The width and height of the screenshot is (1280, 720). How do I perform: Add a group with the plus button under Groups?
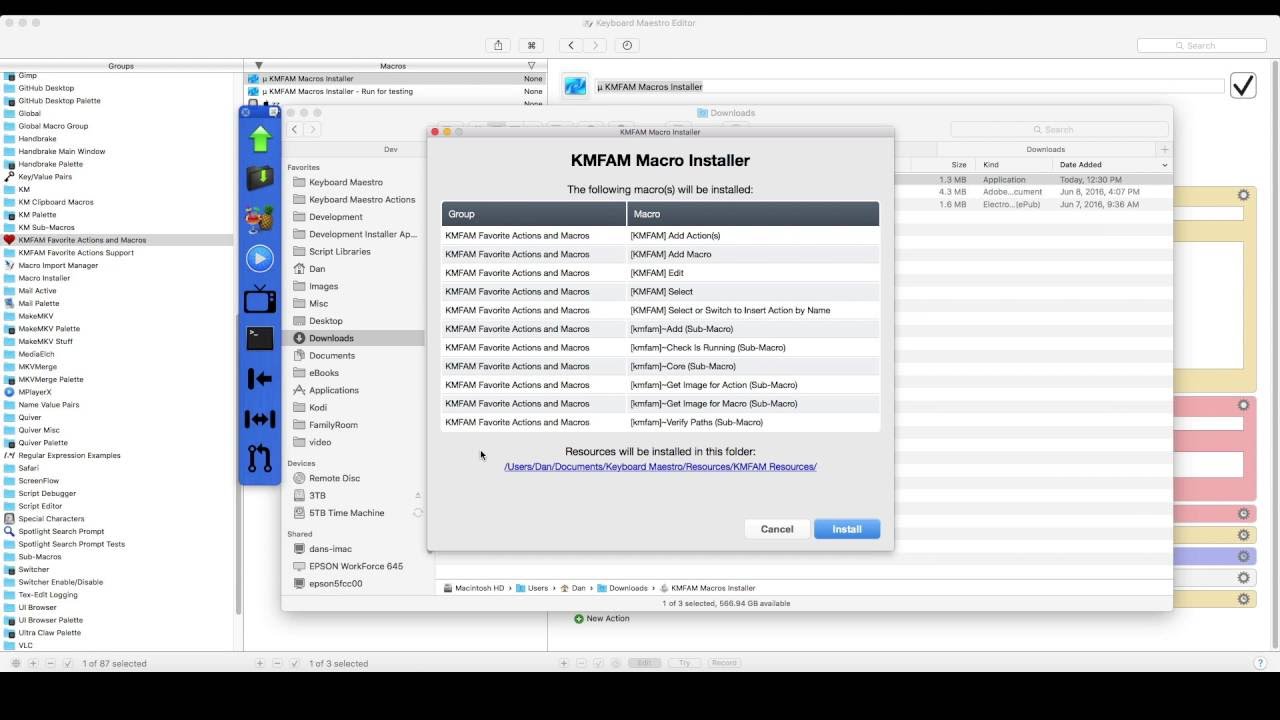[x=33, y=663]
